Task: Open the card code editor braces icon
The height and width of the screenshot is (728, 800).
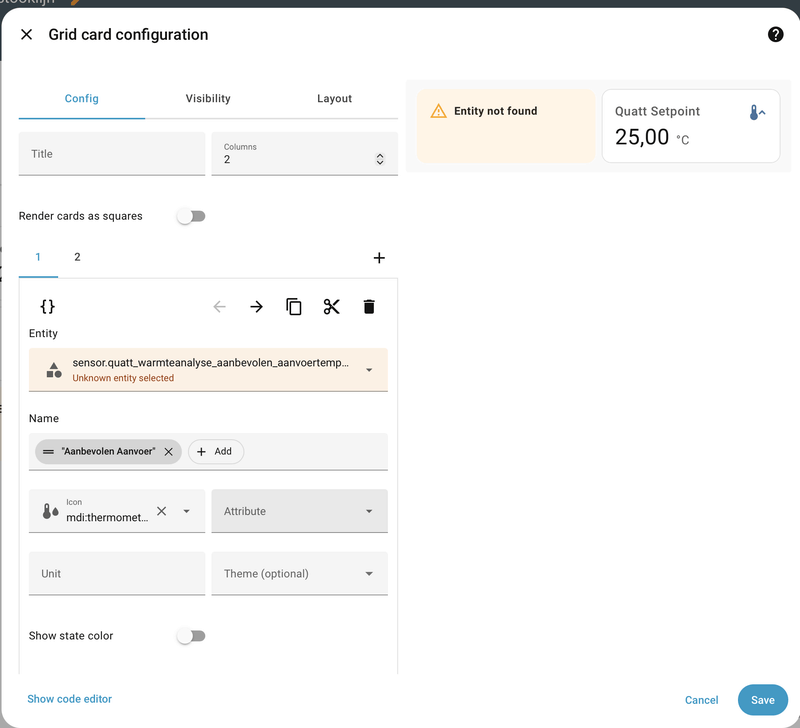Action: click(47, 307)
